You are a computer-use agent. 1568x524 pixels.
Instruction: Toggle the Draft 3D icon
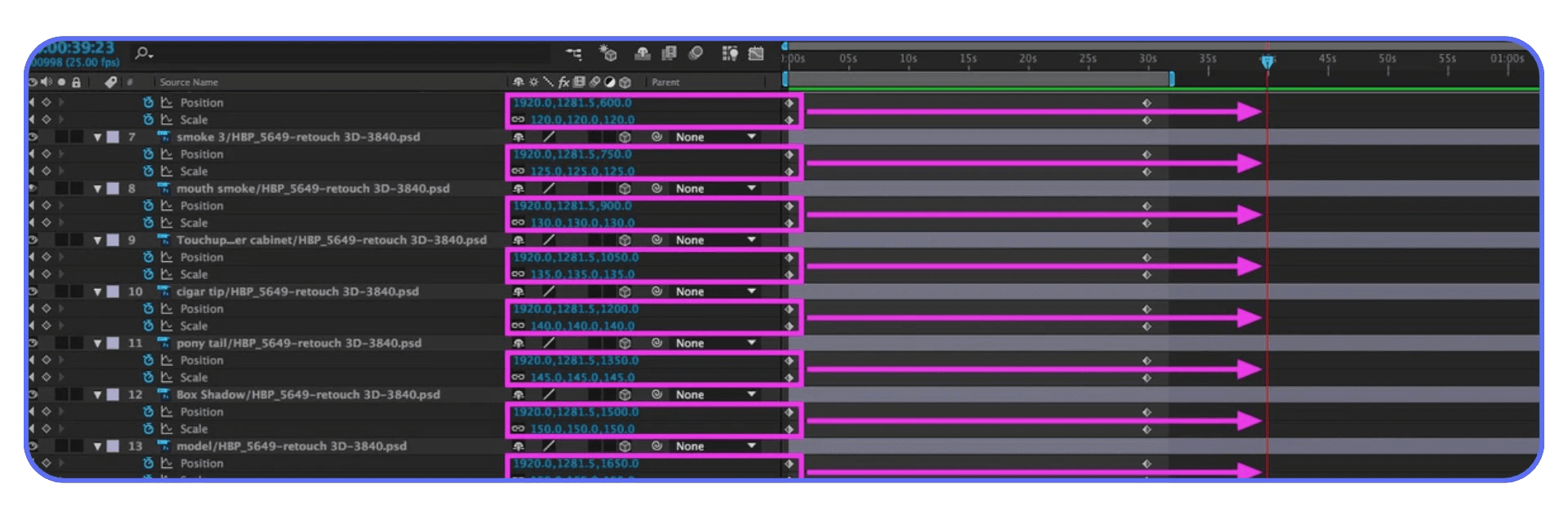[x=608, y=53]
